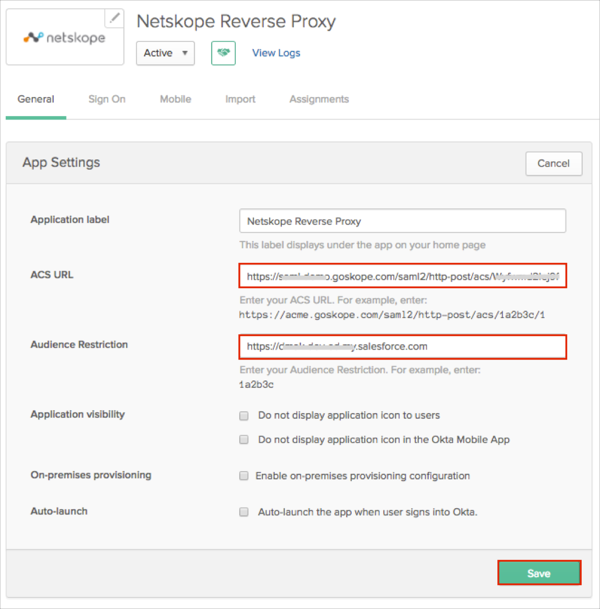
Task: Switch to the General tab
Action: pos(36,100)
